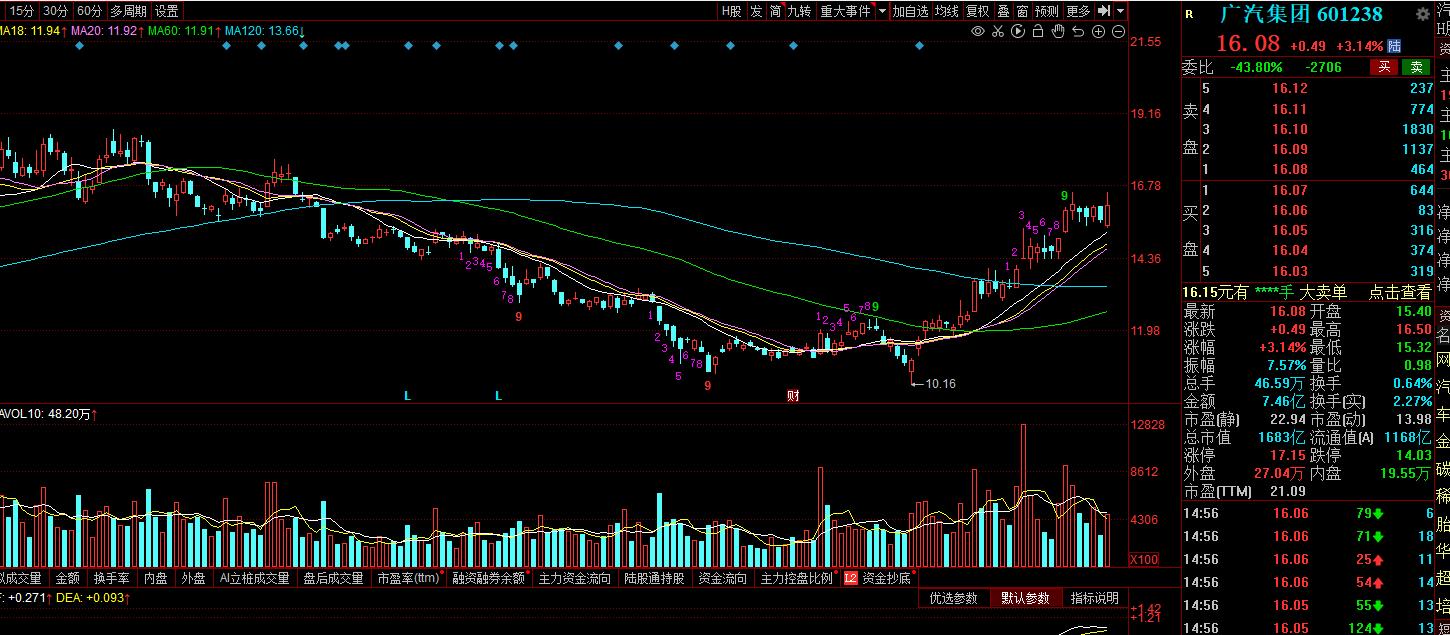The height and width of the screenshot is (635, 1450).
Task: Select the 主力资金流向 indicator tab
Action: (x=574, y=578)
